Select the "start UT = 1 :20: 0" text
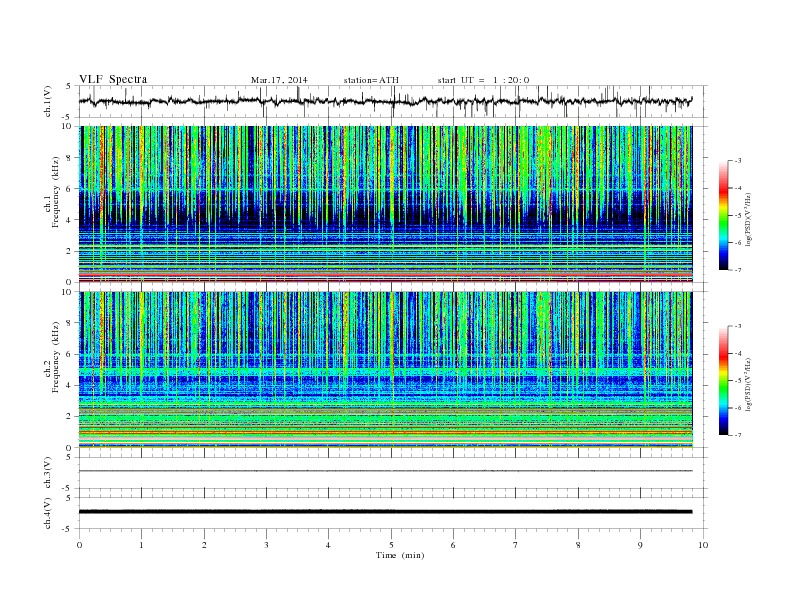Screen dimensions: 792x612 click(483, 80)
